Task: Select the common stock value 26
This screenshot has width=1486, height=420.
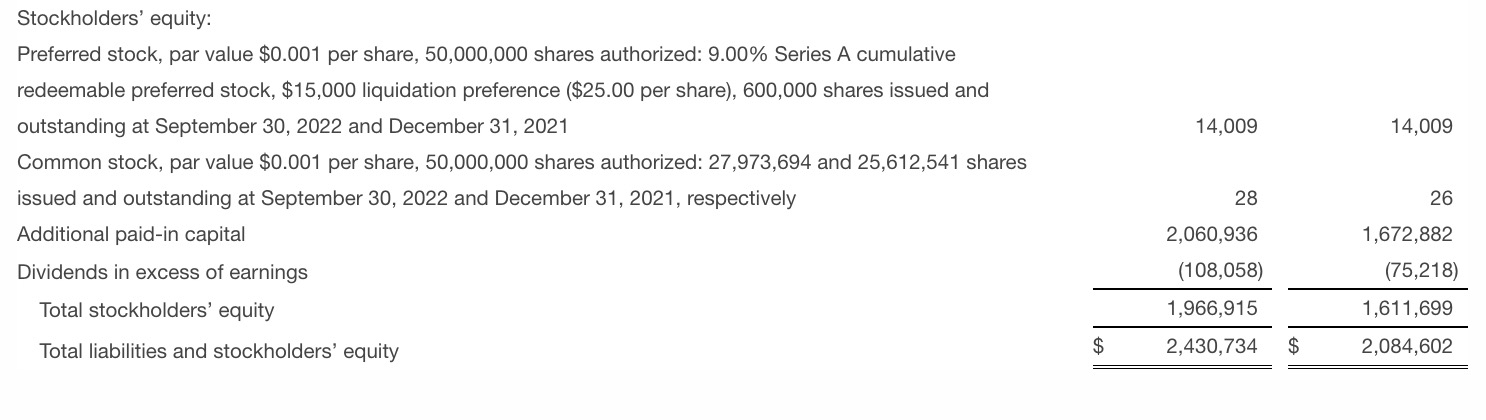Action: 1441,198
